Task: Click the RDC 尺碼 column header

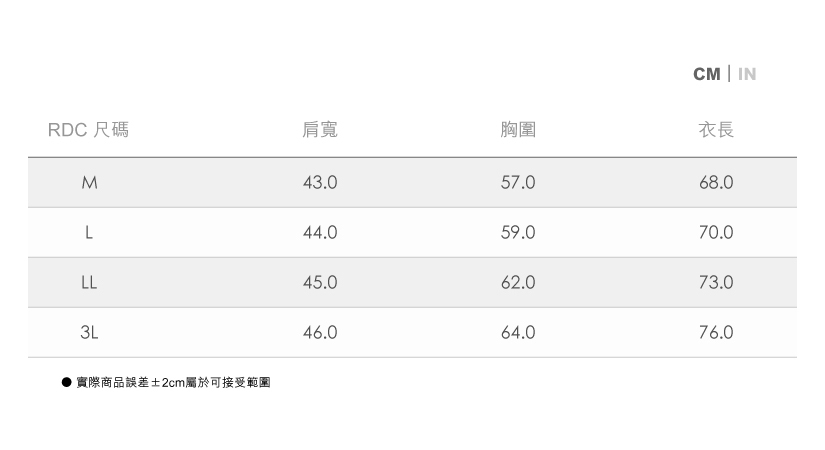Action: pyautogui.click(x=88, y=130)
